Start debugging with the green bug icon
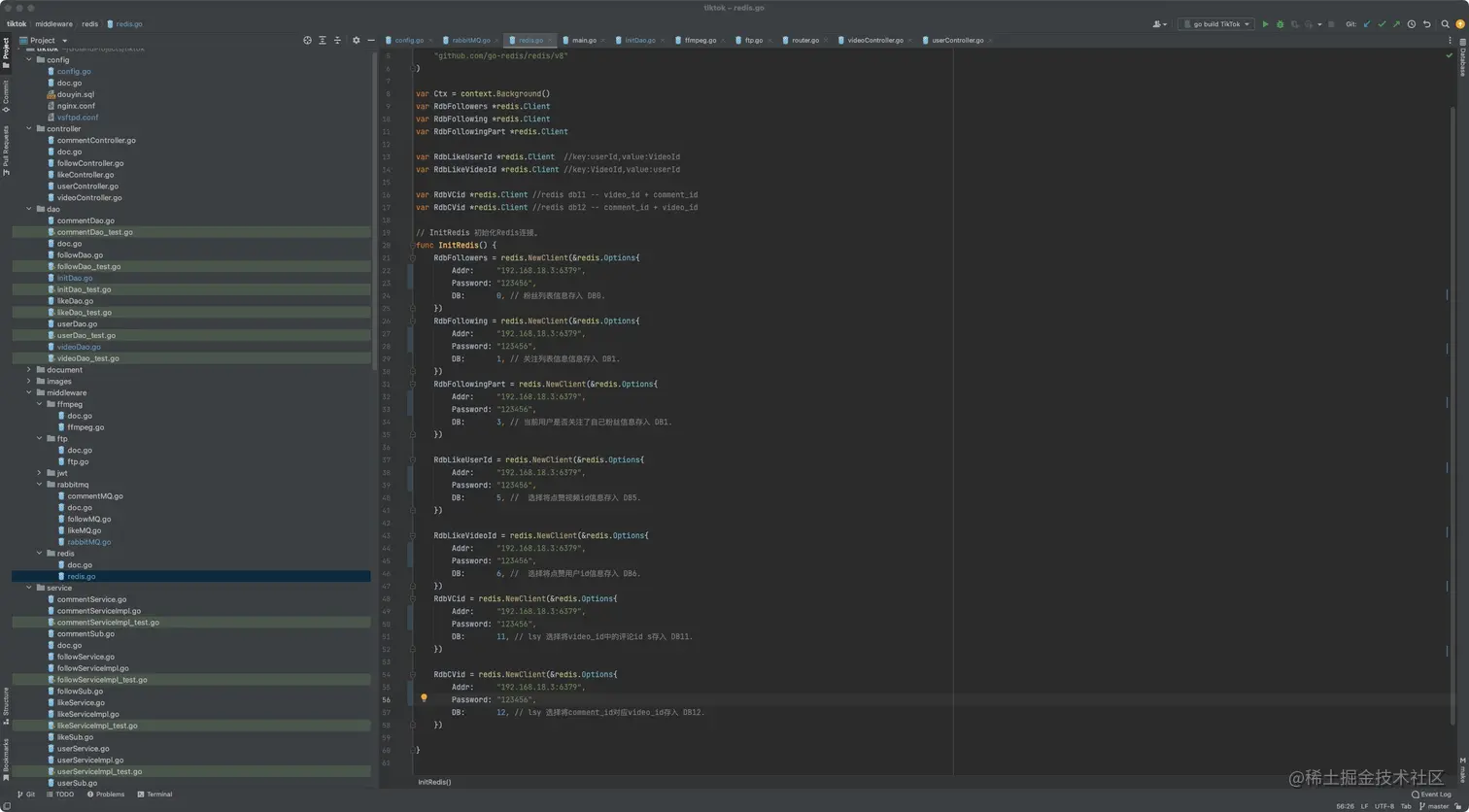 click(x=1280, y=24)
